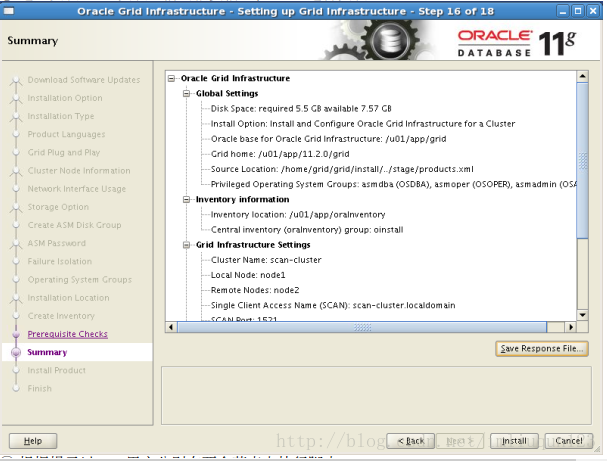Click the vertical scrollbar up arrow
The width and height of the screenshot is (607, 461).
[582, 76]
